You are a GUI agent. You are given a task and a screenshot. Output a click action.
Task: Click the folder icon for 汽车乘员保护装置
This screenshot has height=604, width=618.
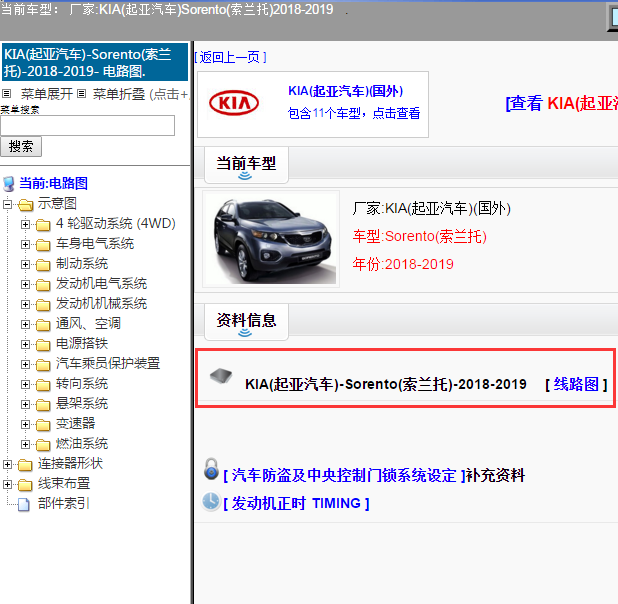coord(43,365)
